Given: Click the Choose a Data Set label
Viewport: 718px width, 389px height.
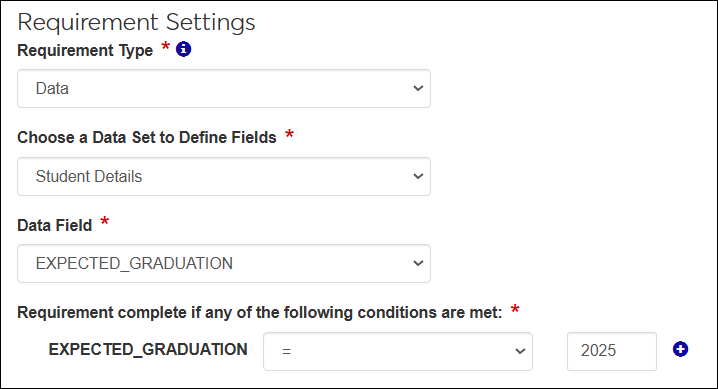Looking at the screenshot, I should point(147,137).
